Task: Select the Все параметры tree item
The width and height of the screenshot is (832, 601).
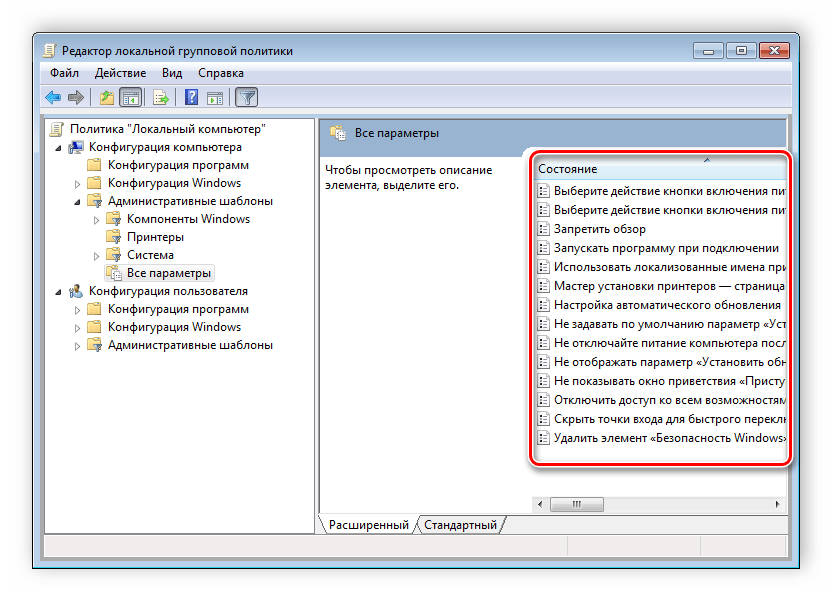Action: (x=169, y=273)
